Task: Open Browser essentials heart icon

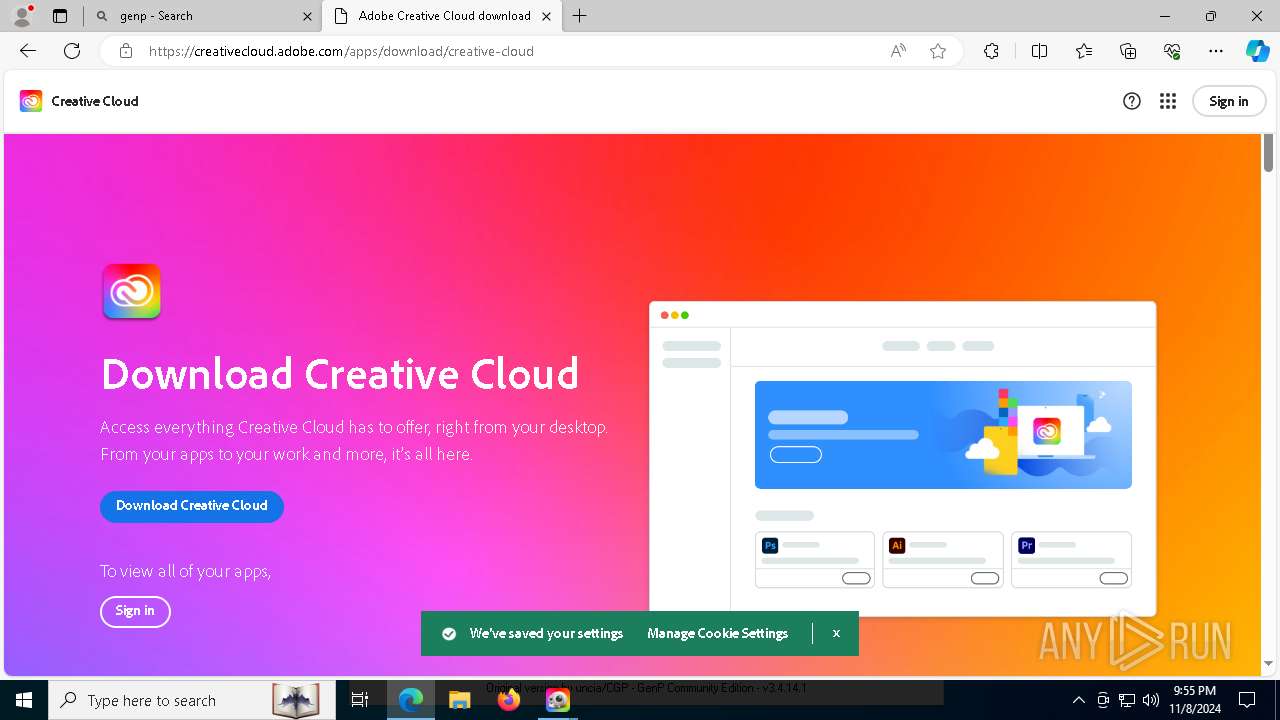Action: (x=1172, y=51)
